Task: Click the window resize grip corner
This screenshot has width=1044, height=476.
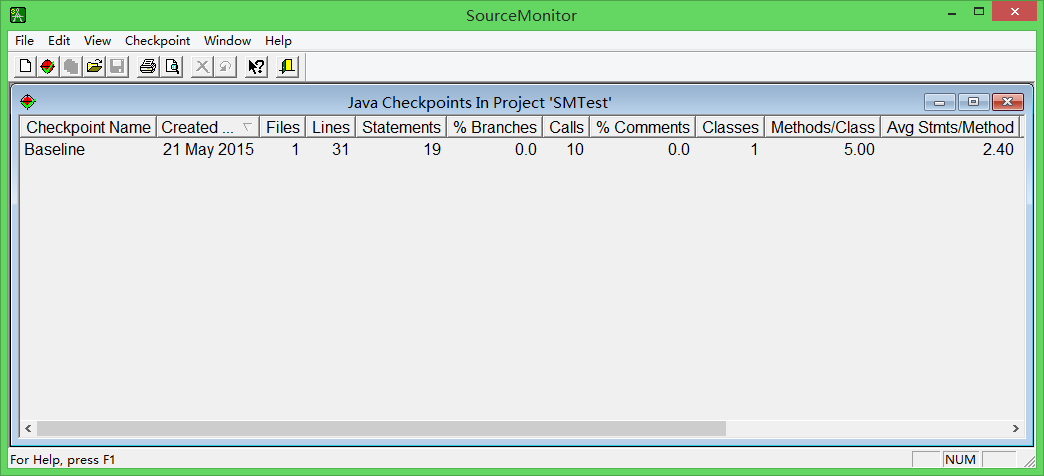Action: point(1030,461)
